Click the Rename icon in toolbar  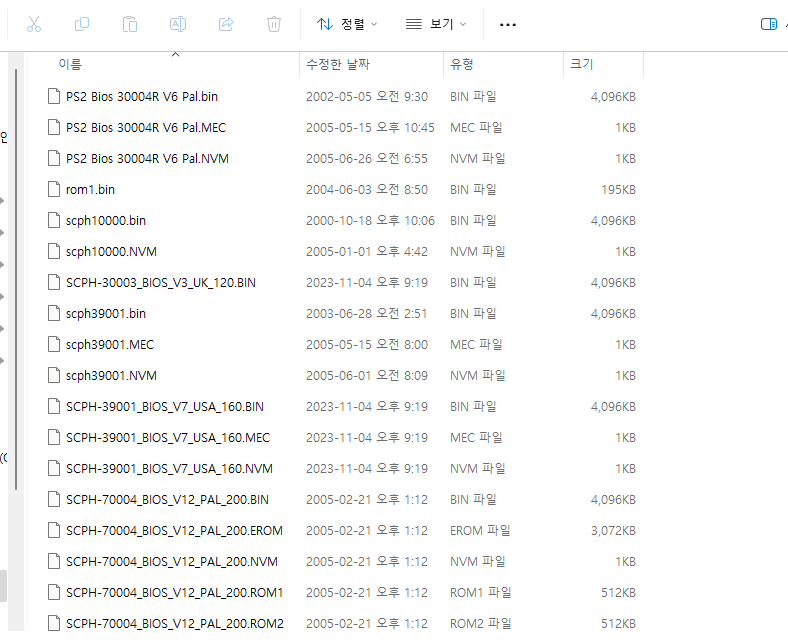click(x=178, y=24)
